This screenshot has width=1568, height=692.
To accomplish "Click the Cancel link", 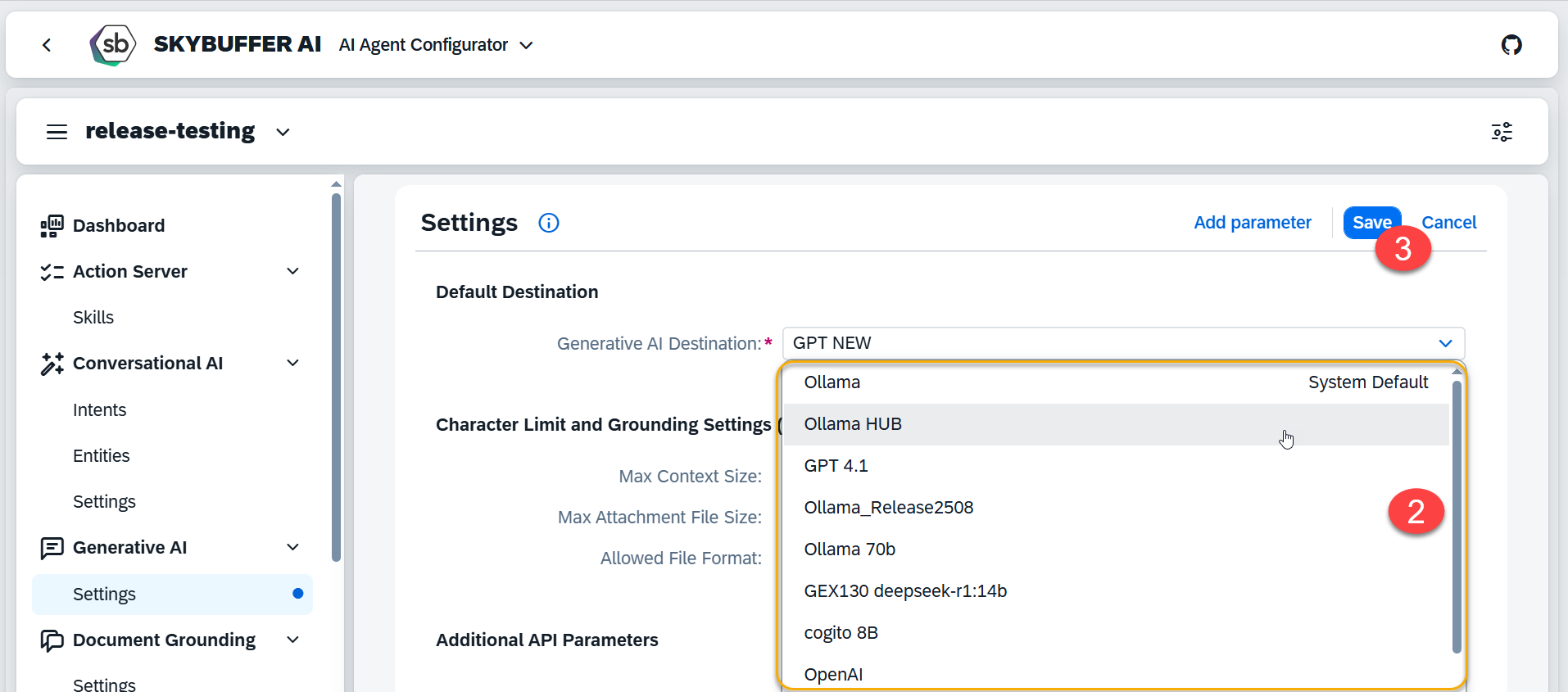I will (x=1448, y=223).
